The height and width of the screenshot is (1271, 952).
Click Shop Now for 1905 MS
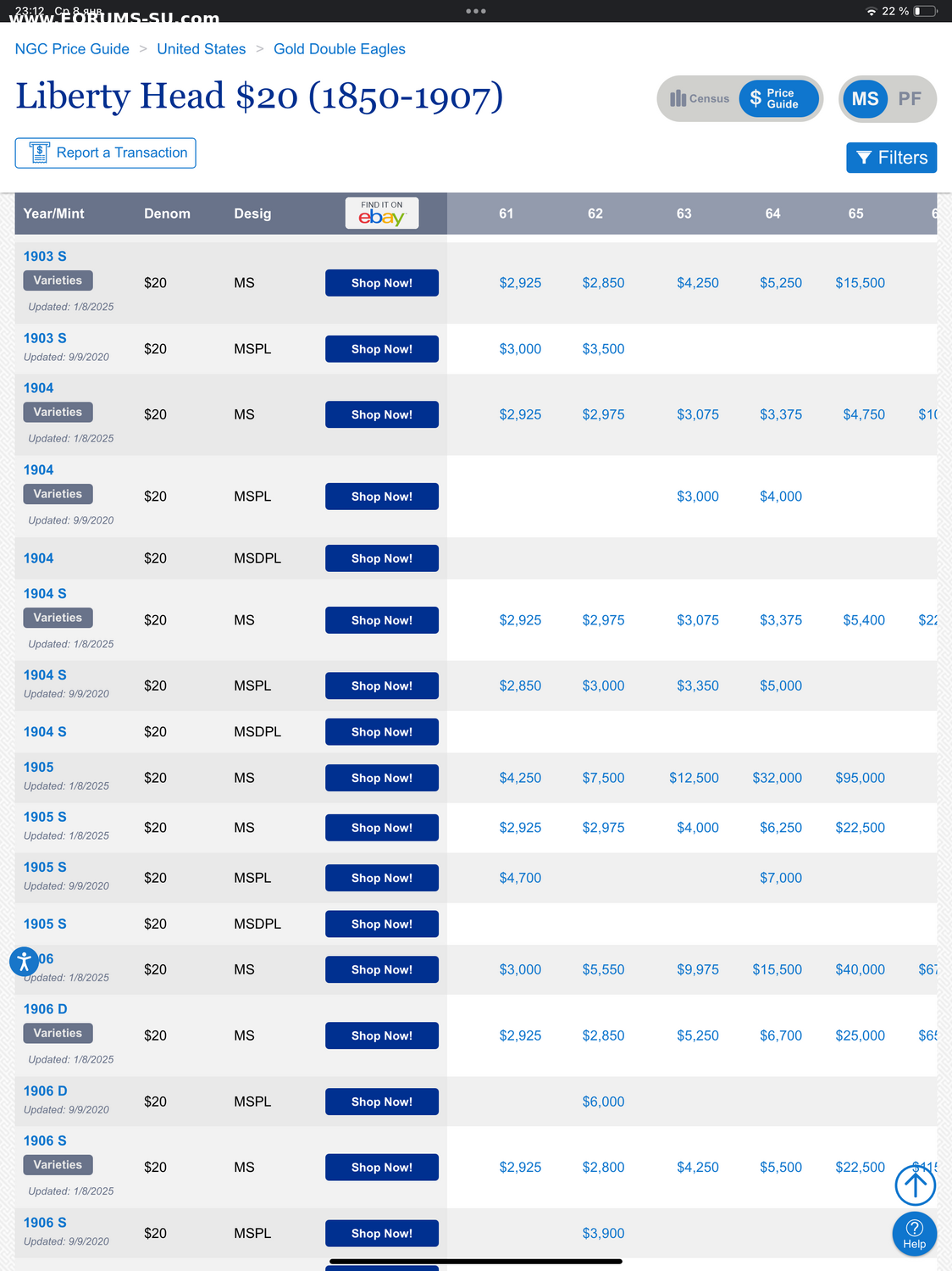(381, 778)
